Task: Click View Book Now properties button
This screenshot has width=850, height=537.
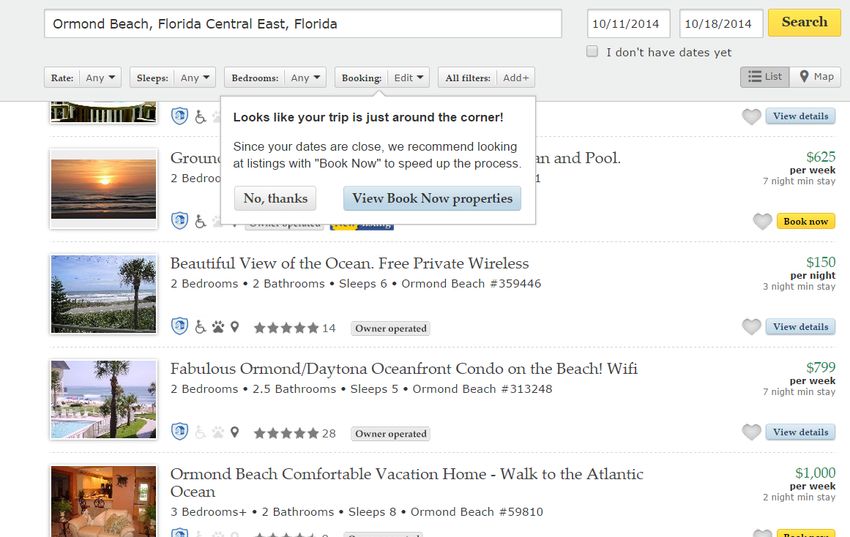Action: pyautogui.click(x=432, y=198)
